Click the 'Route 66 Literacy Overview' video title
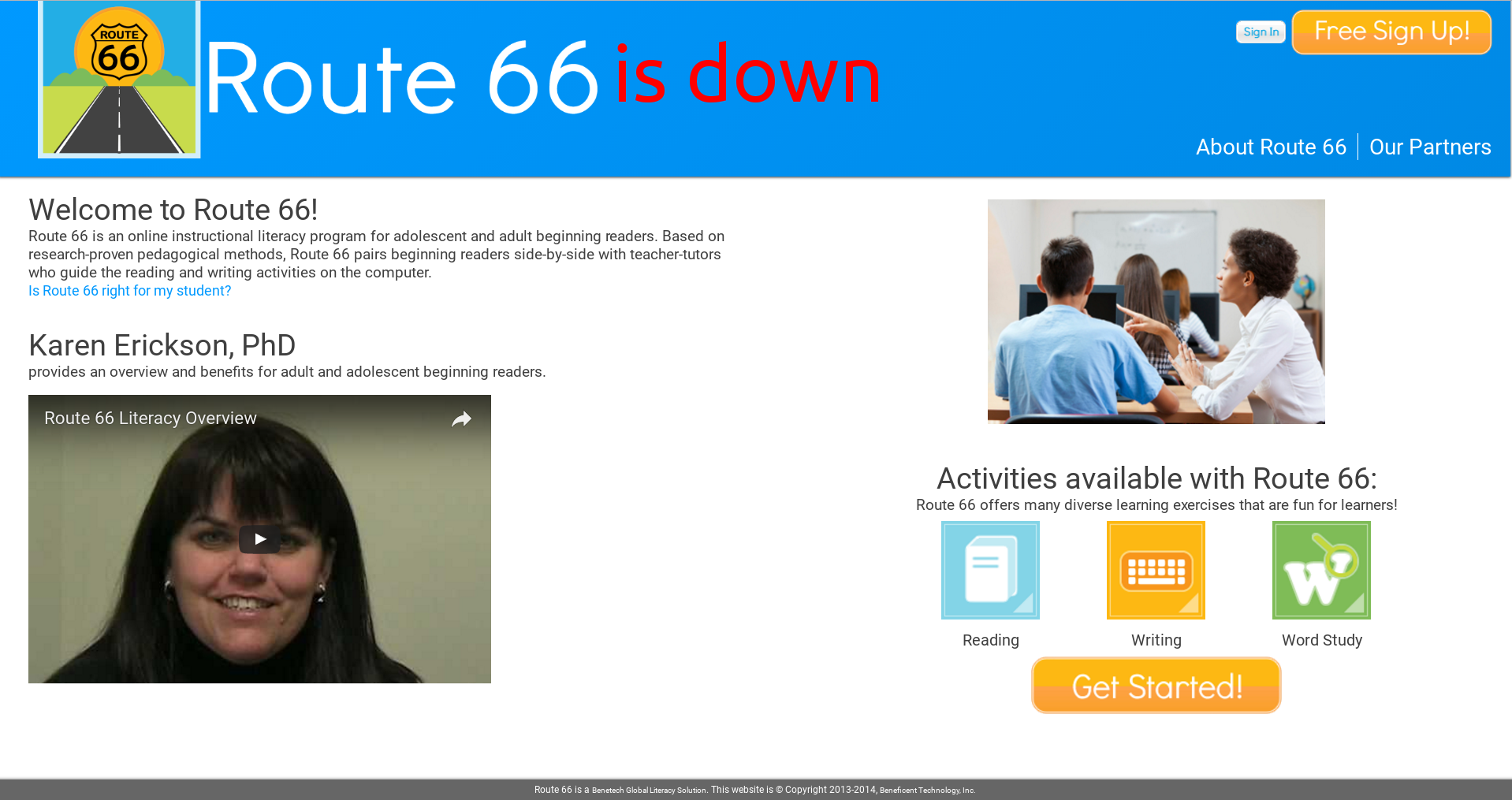The image size is (1512, 800). [x=151, y=419]
